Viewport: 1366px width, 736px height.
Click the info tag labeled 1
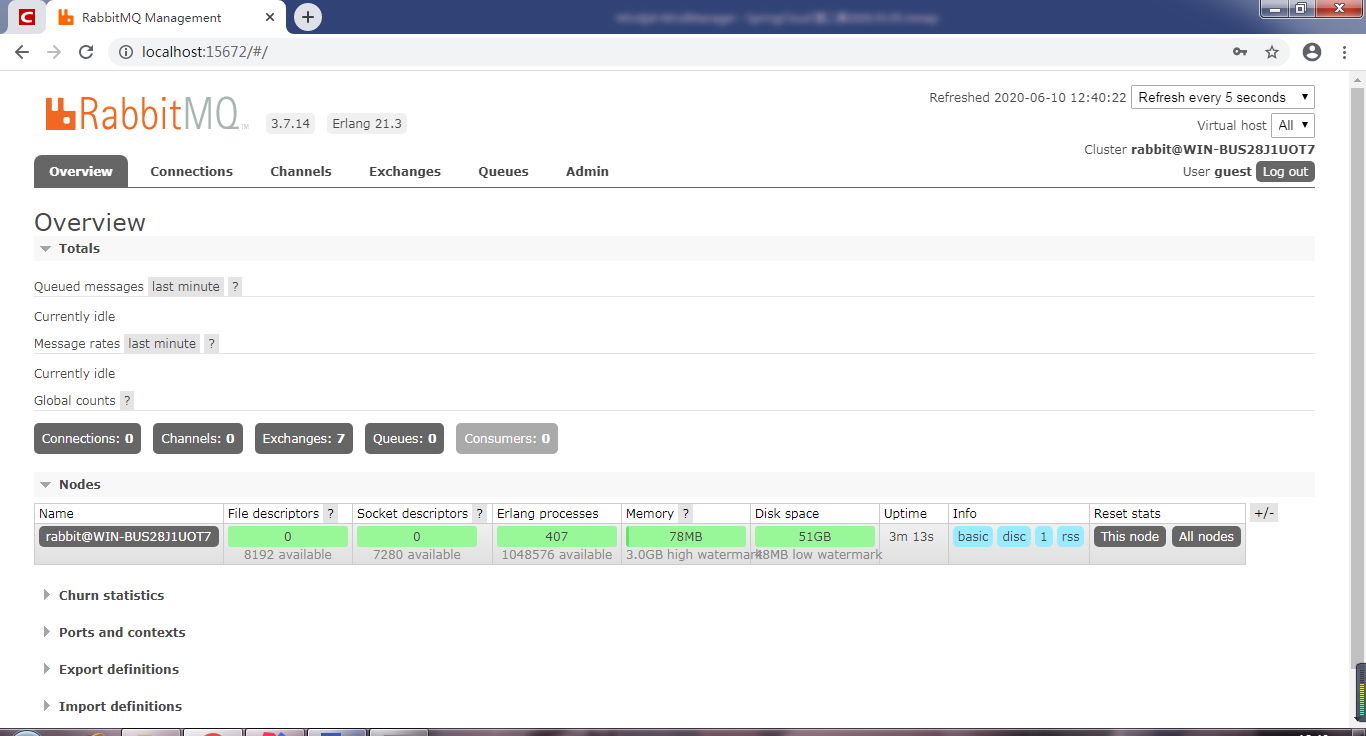(x=1044, y=536)
